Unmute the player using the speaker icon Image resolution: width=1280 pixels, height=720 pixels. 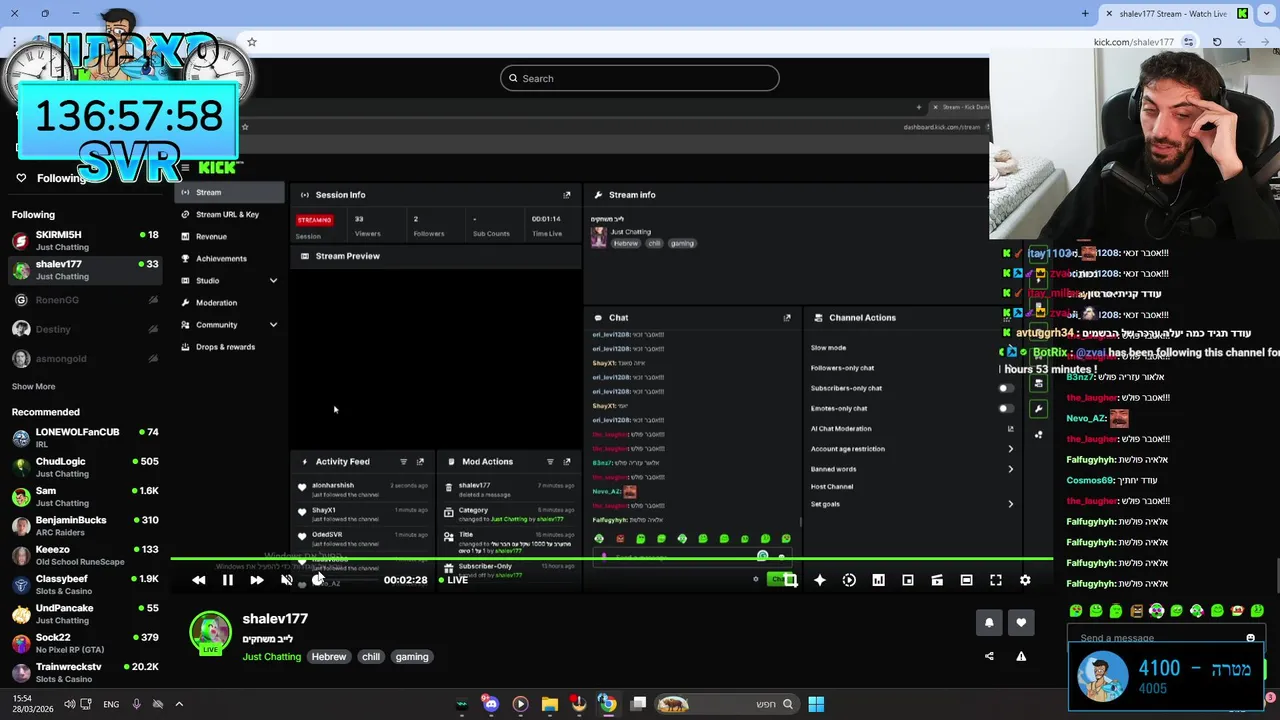287,580
